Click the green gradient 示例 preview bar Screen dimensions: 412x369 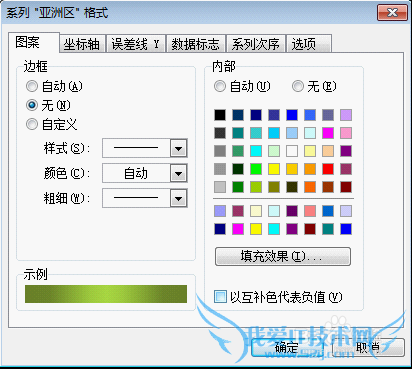pos(106,294)
